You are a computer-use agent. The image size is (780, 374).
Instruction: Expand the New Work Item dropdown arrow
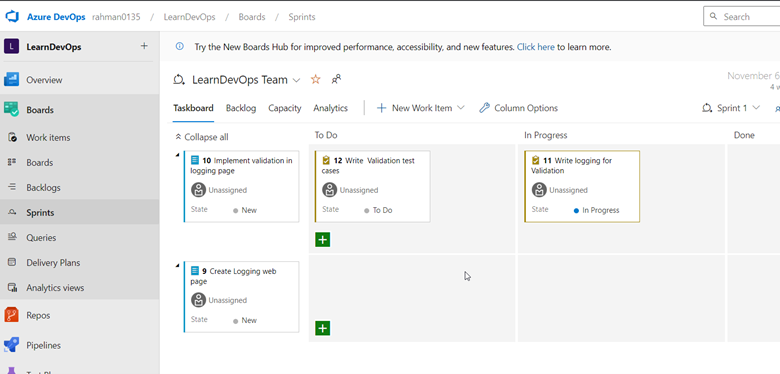pyautogui.click(x=460, y=108)
